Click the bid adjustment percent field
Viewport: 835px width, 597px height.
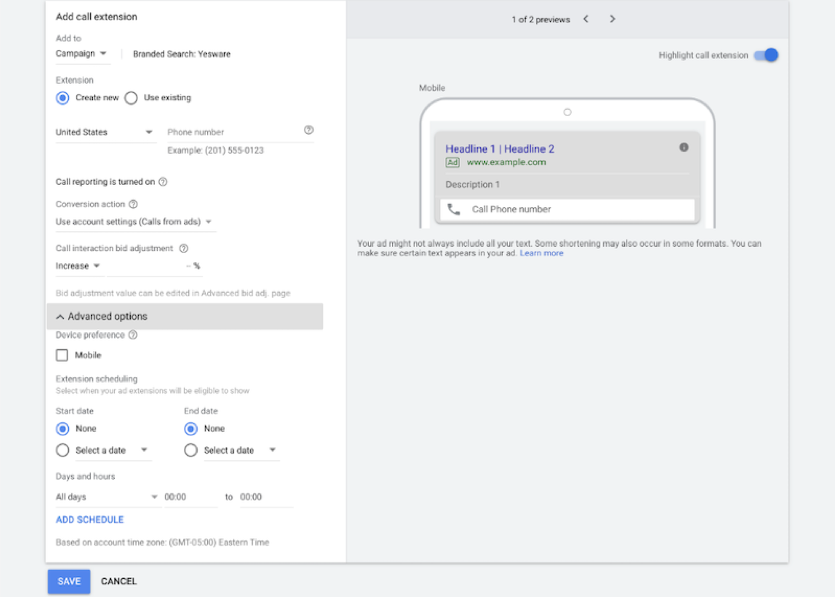point(154,266)
